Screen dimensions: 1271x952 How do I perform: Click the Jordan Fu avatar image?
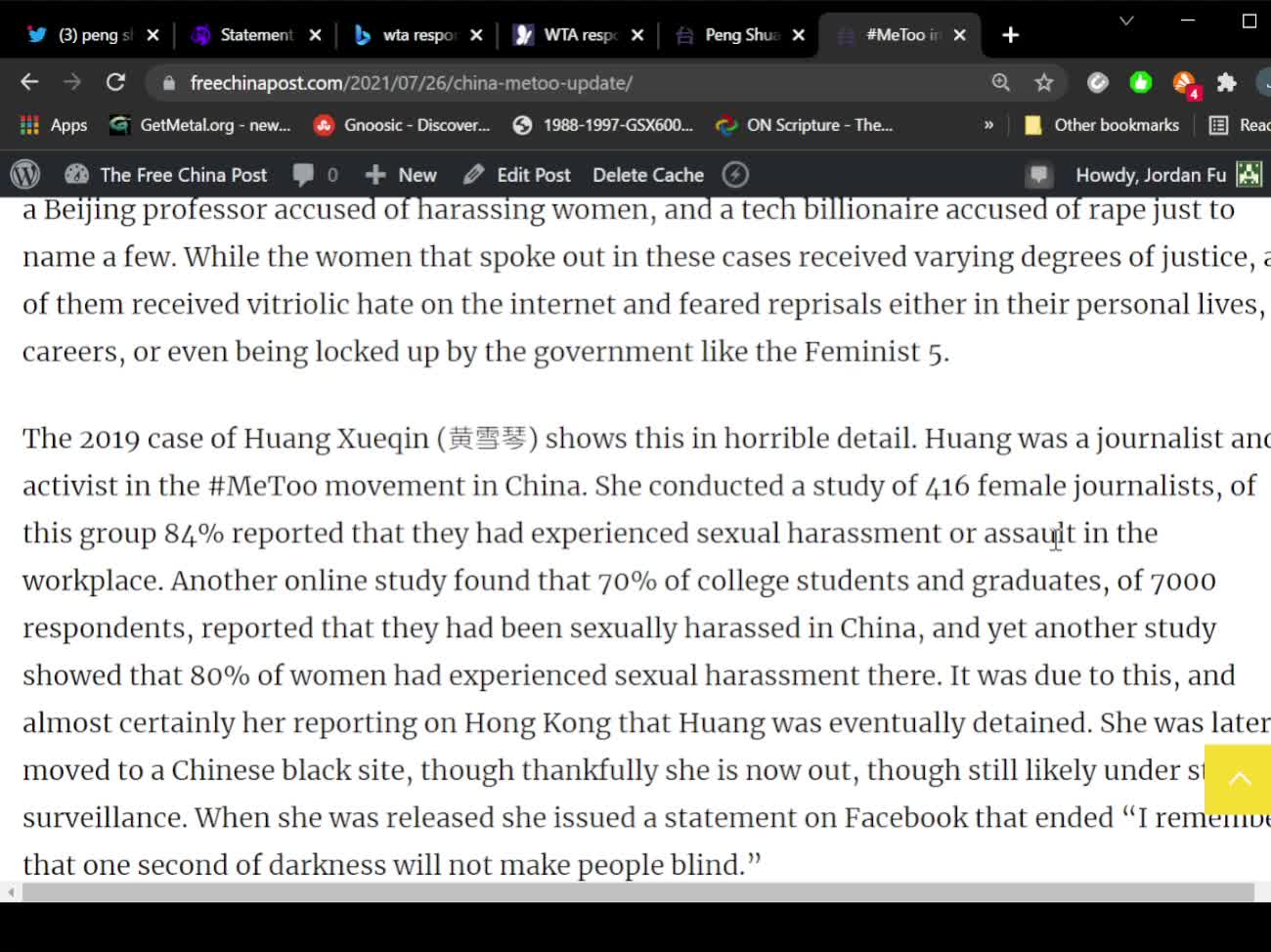click(1249, 175)
